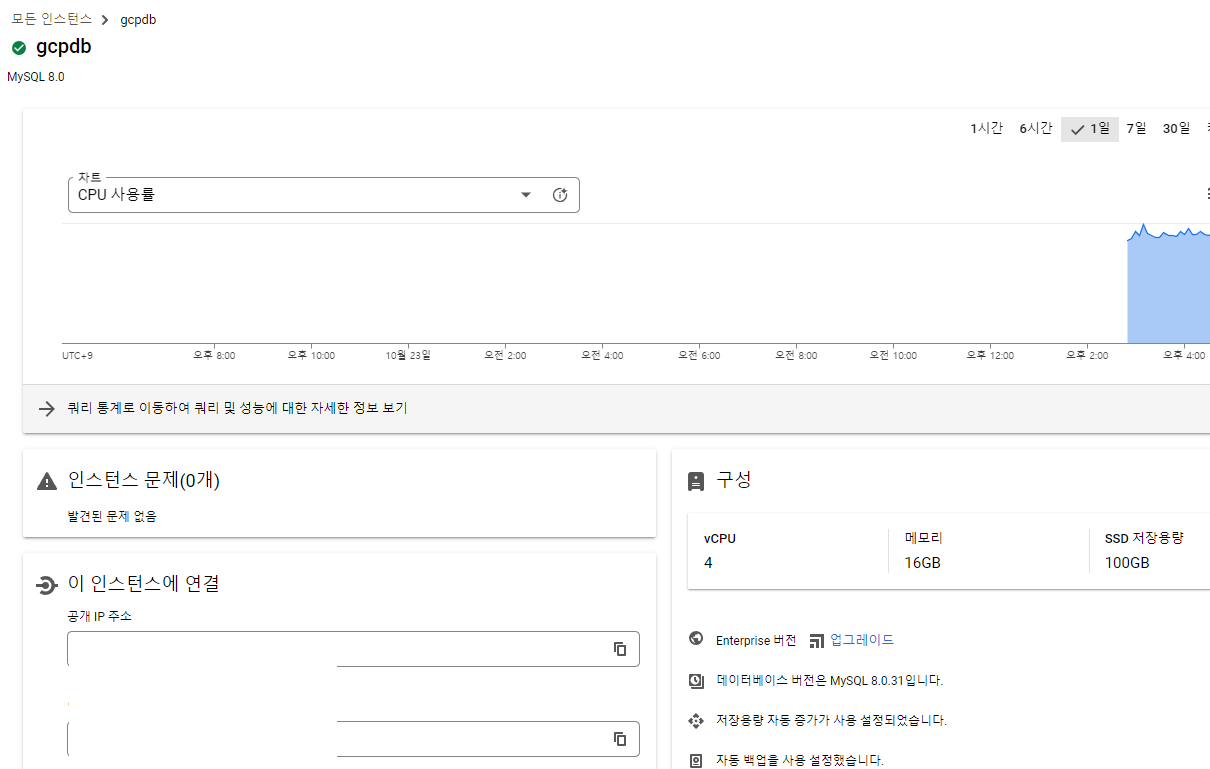This screenshot has height=769, width=1210.
Task: Click the Enterprise 버전 text
Action: click(756, 640)
